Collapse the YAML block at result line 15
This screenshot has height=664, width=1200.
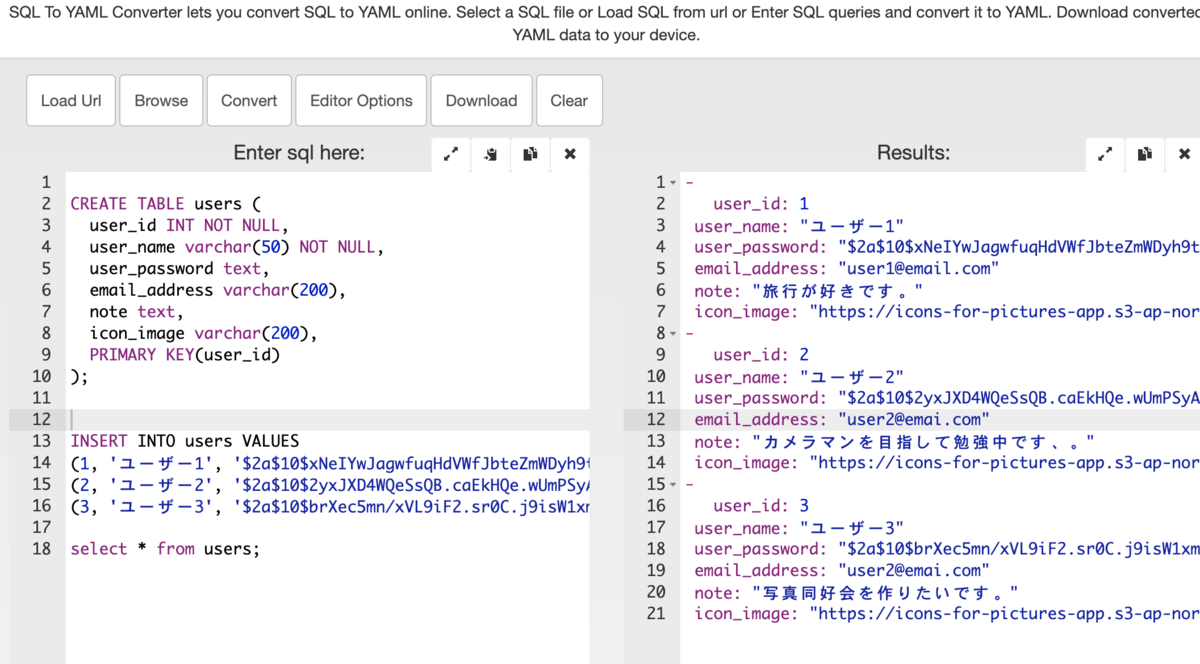673,484
